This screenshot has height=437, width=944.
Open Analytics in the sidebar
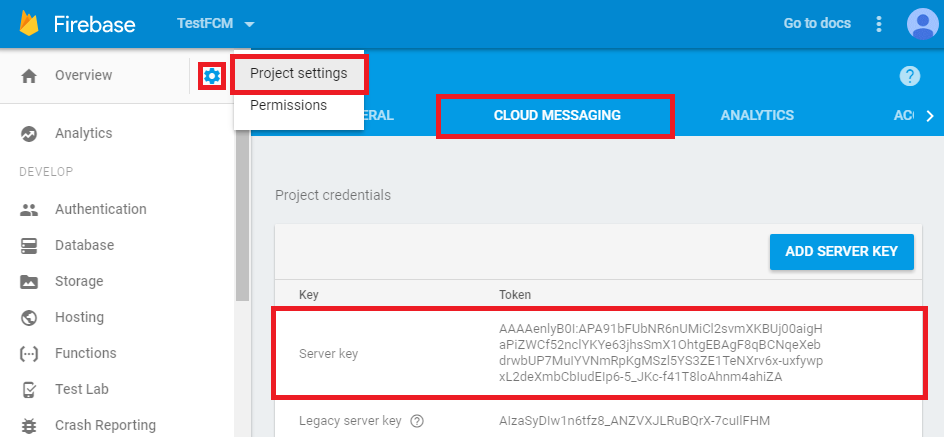[x=84, y=133]
